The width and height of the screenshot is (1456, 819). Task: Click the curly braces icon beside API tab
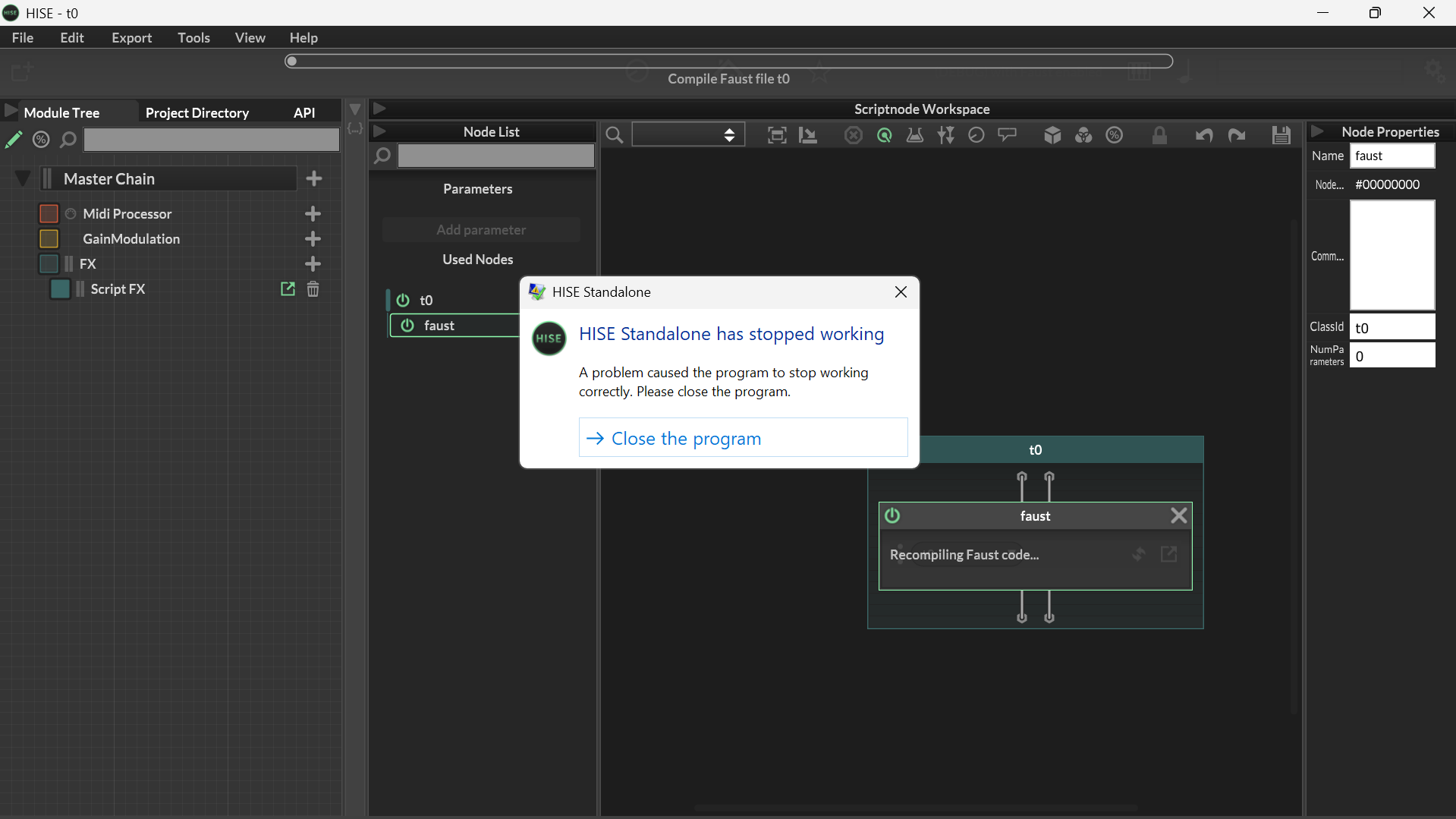pyautogui.click(x=355, y=129)
